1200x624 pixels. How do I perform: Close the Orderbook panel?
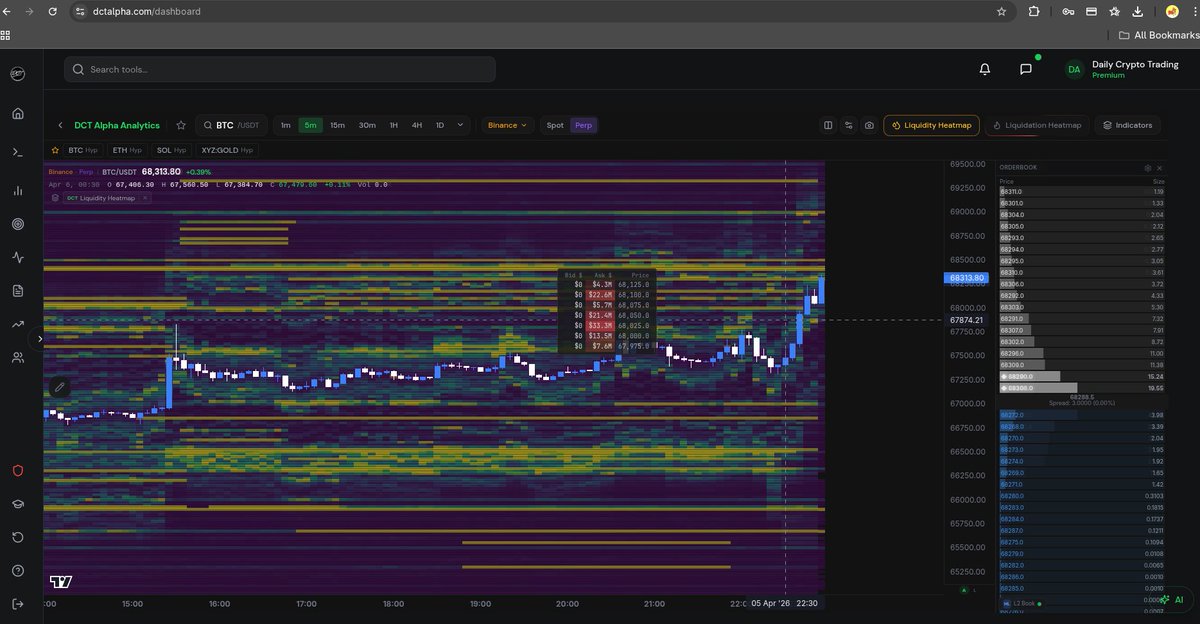1160,168
